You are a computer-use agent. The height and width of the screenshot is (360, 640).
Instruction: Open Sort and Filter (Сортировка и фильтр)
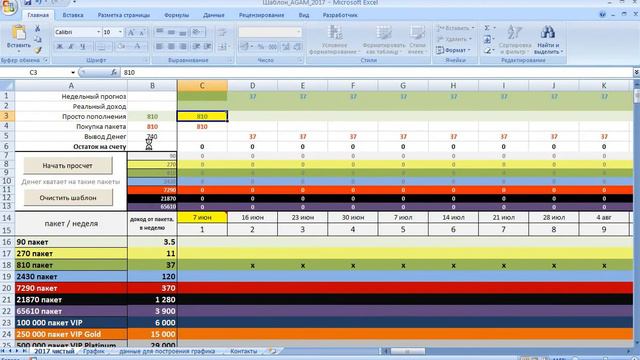[x=515, y=39]
